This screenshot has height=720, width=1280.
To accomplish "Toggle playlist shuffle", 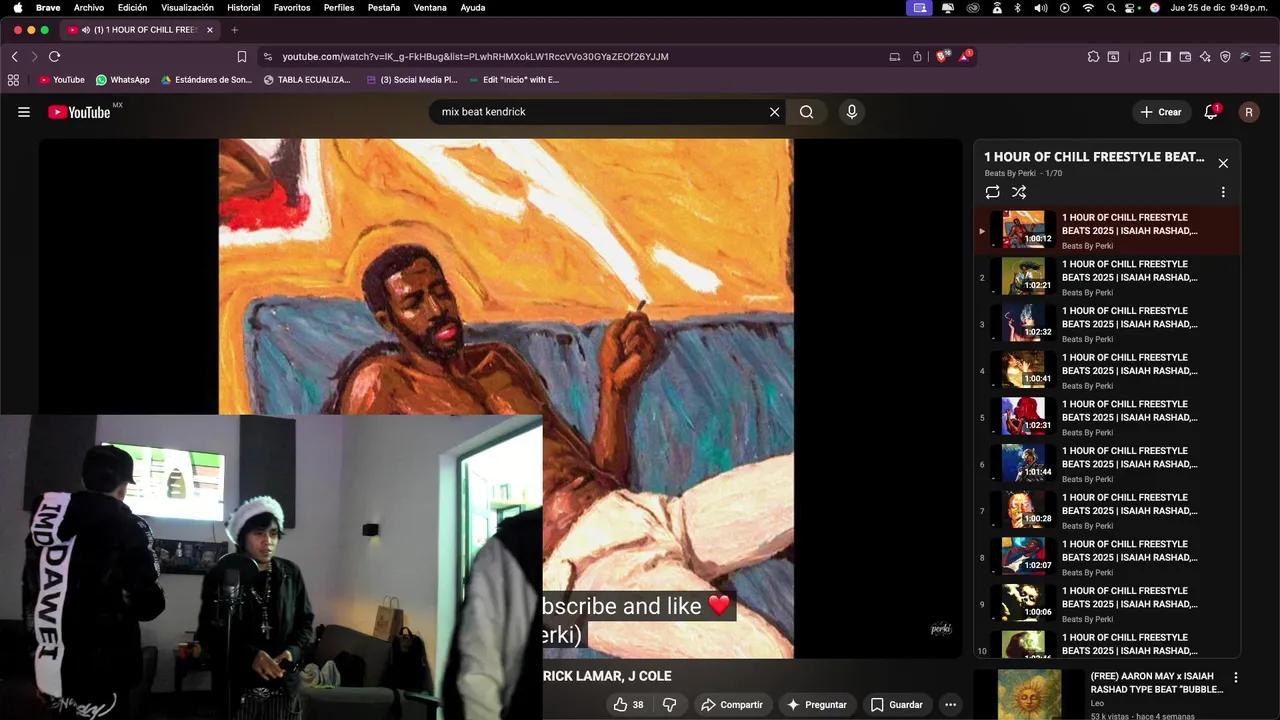I will (1019, 192).
